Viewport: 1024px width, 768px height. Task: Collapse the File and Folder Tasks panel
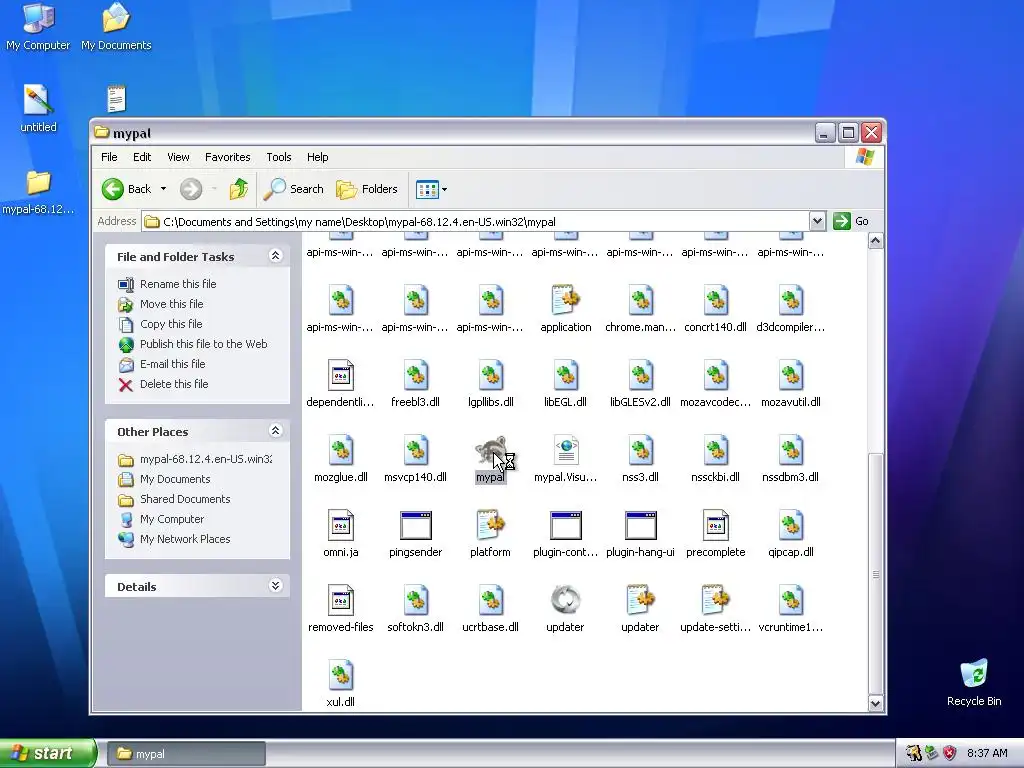[276, 256]
